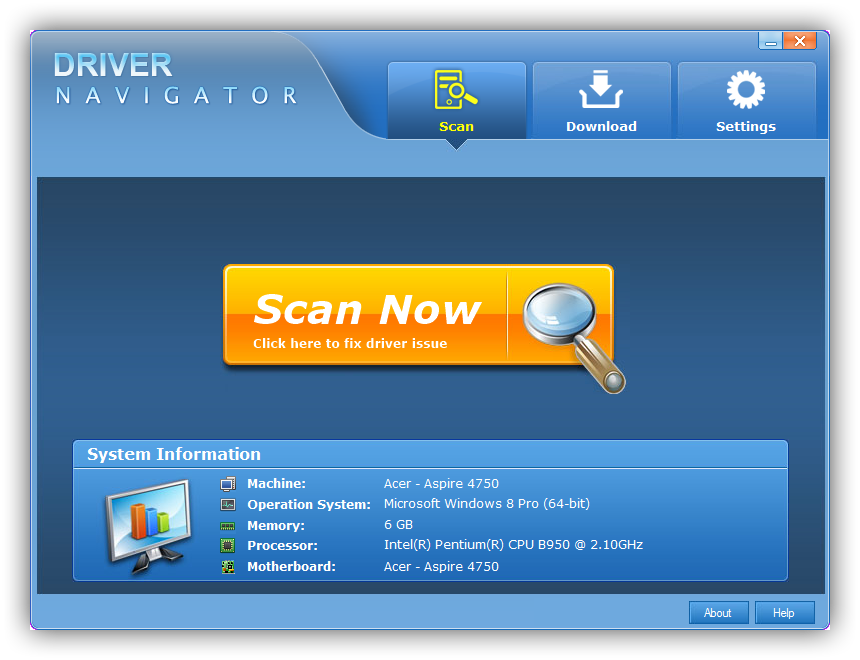Image resolution: width=860 pixels, height=660 pixels.
Task: Click the Operation System row icon
Action: tap(228, 504)
